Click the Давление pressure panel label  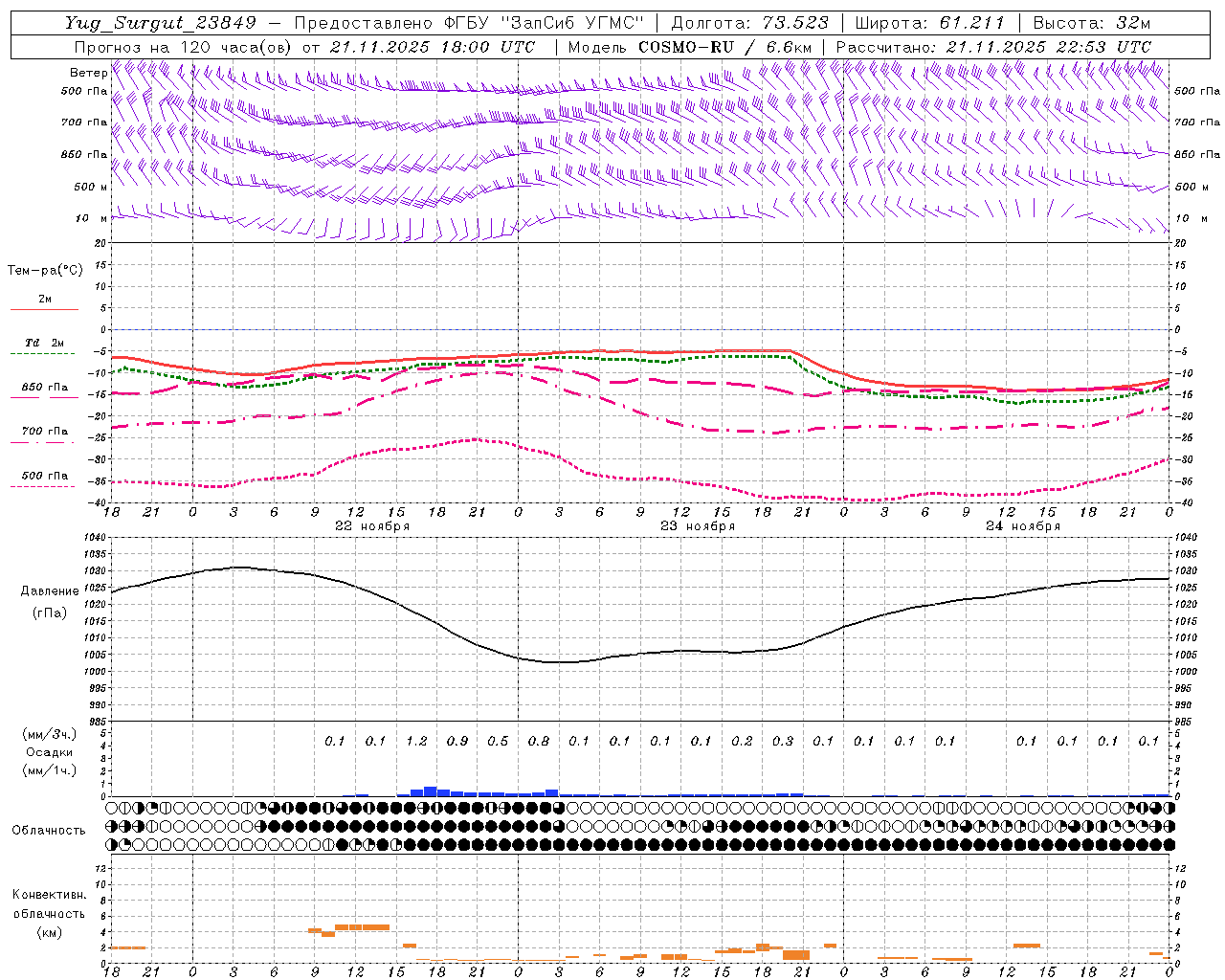pyautogui.click(x=50, y=591)
